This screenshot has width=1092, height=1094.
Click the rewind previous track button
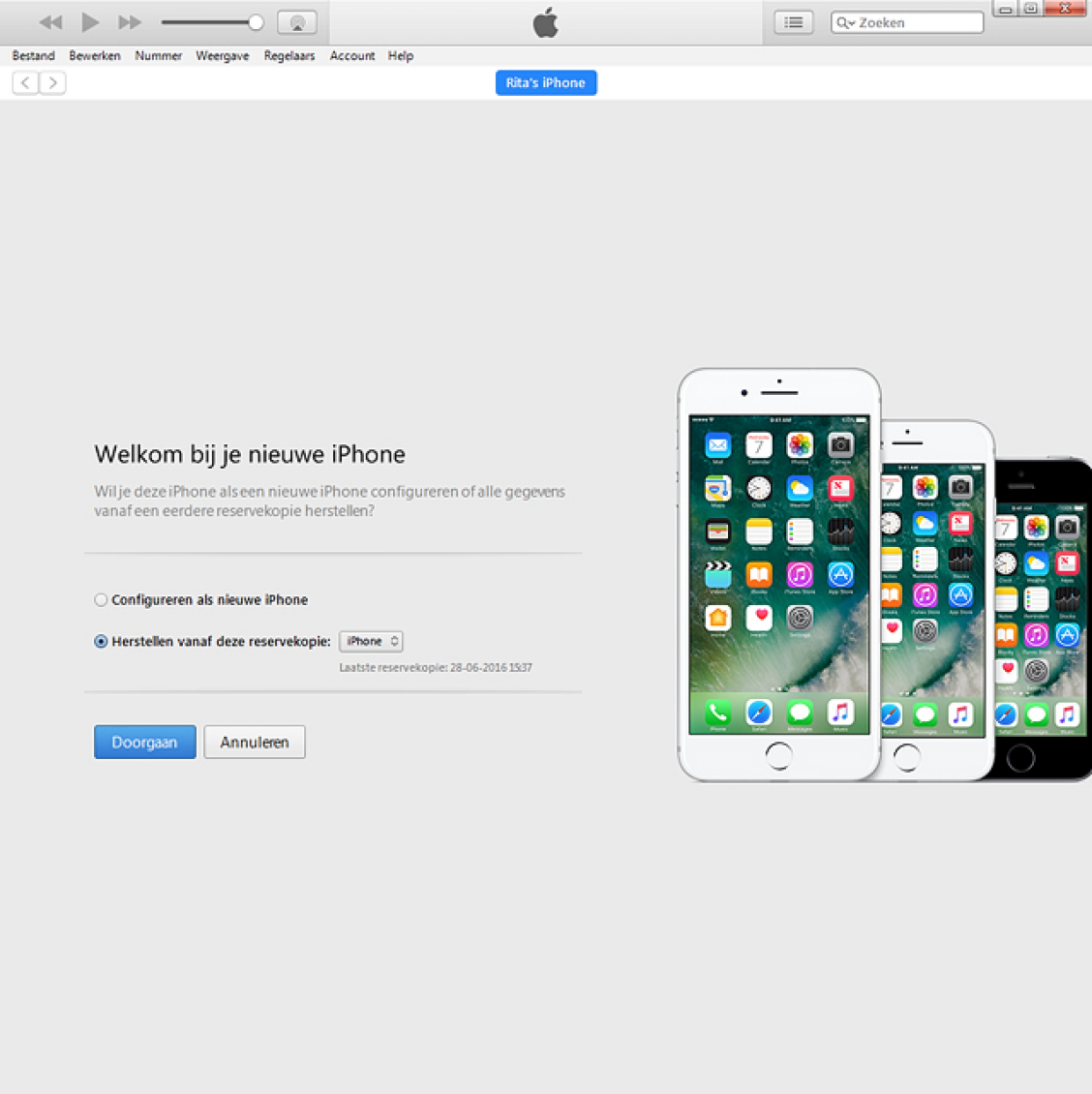[x=50, y=22]
